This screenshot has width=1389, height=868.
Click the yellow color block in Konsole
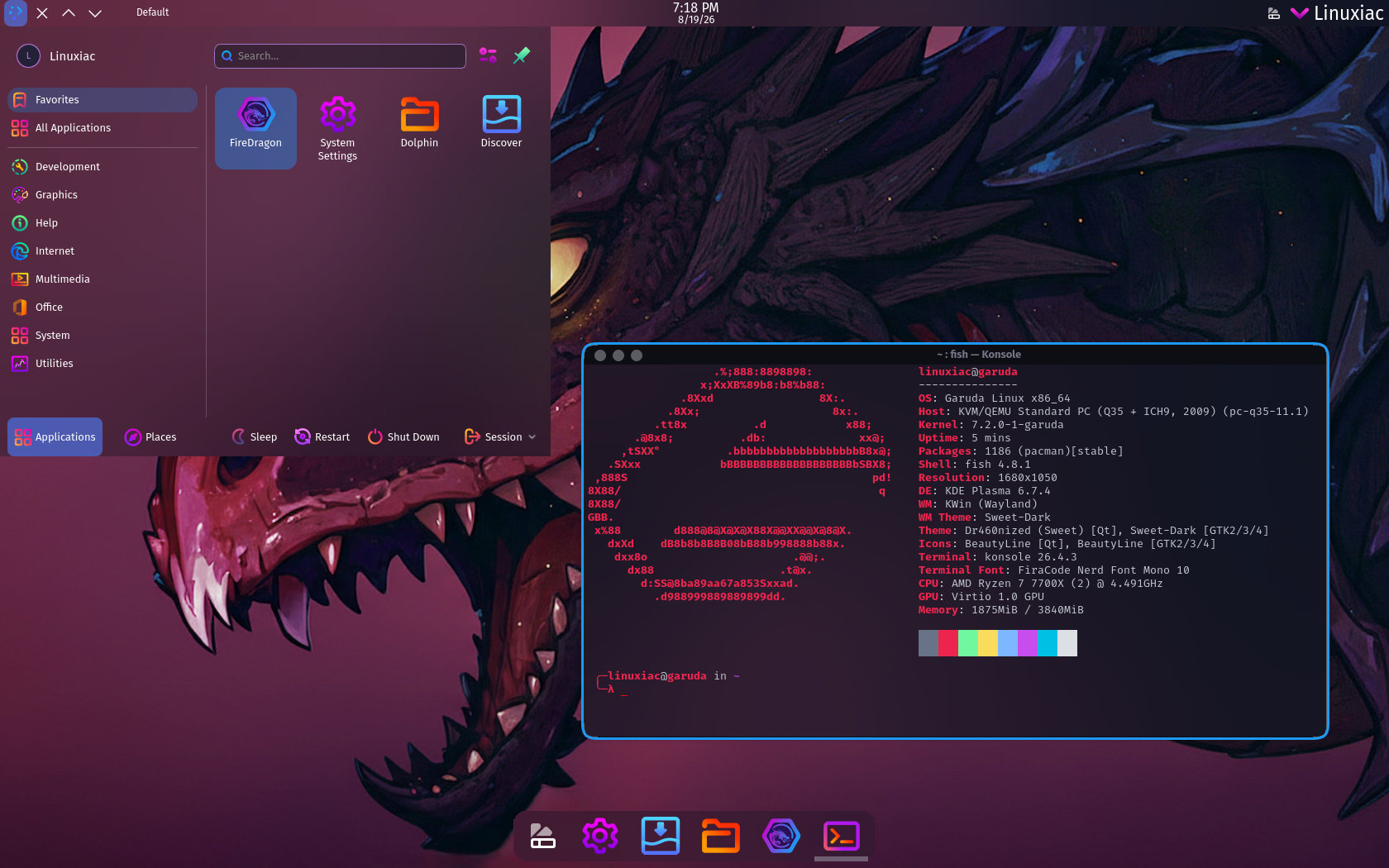point(988,643)
